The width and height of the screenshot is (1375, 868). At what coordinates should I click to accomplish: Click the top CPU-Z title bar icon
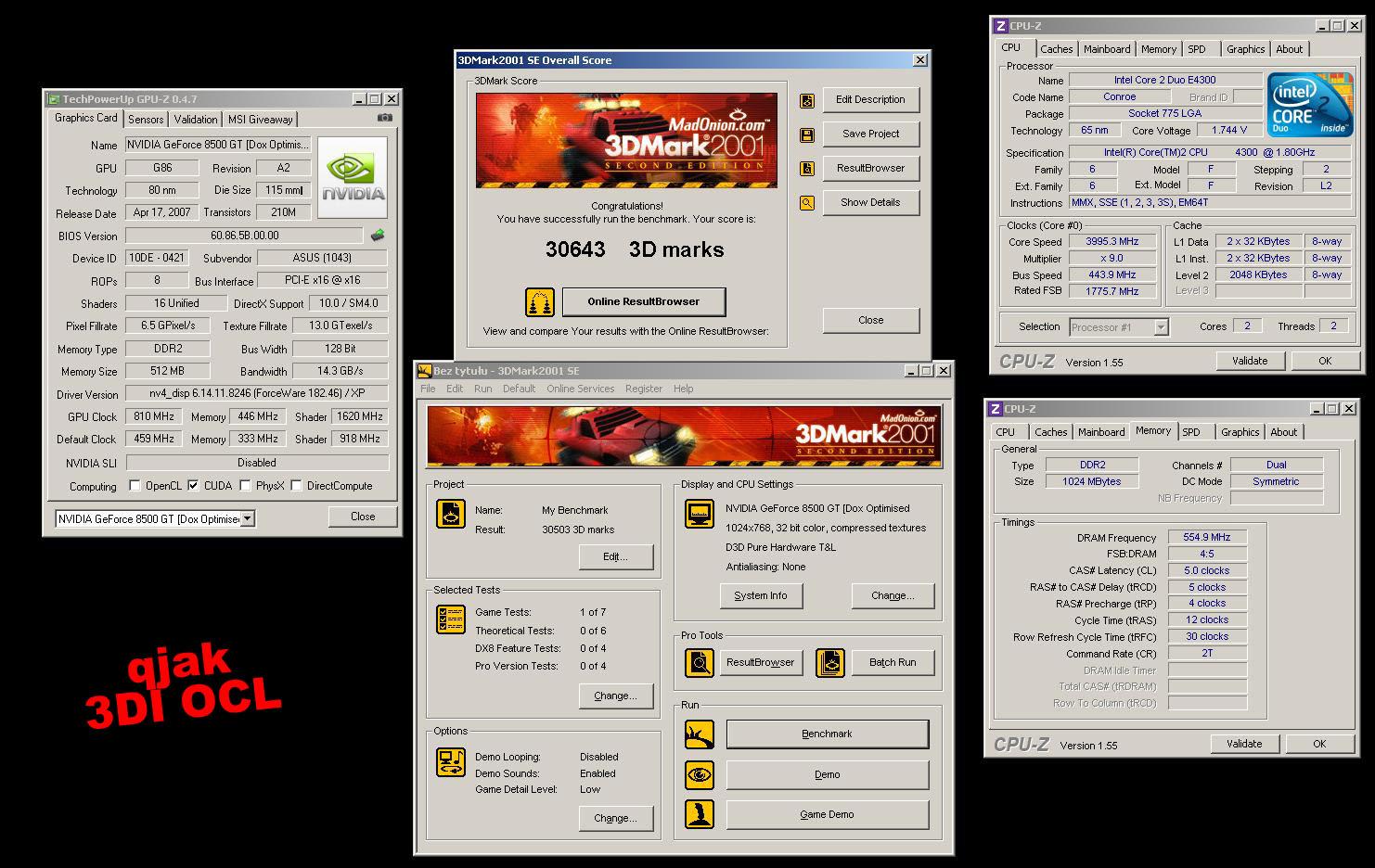1001,26
